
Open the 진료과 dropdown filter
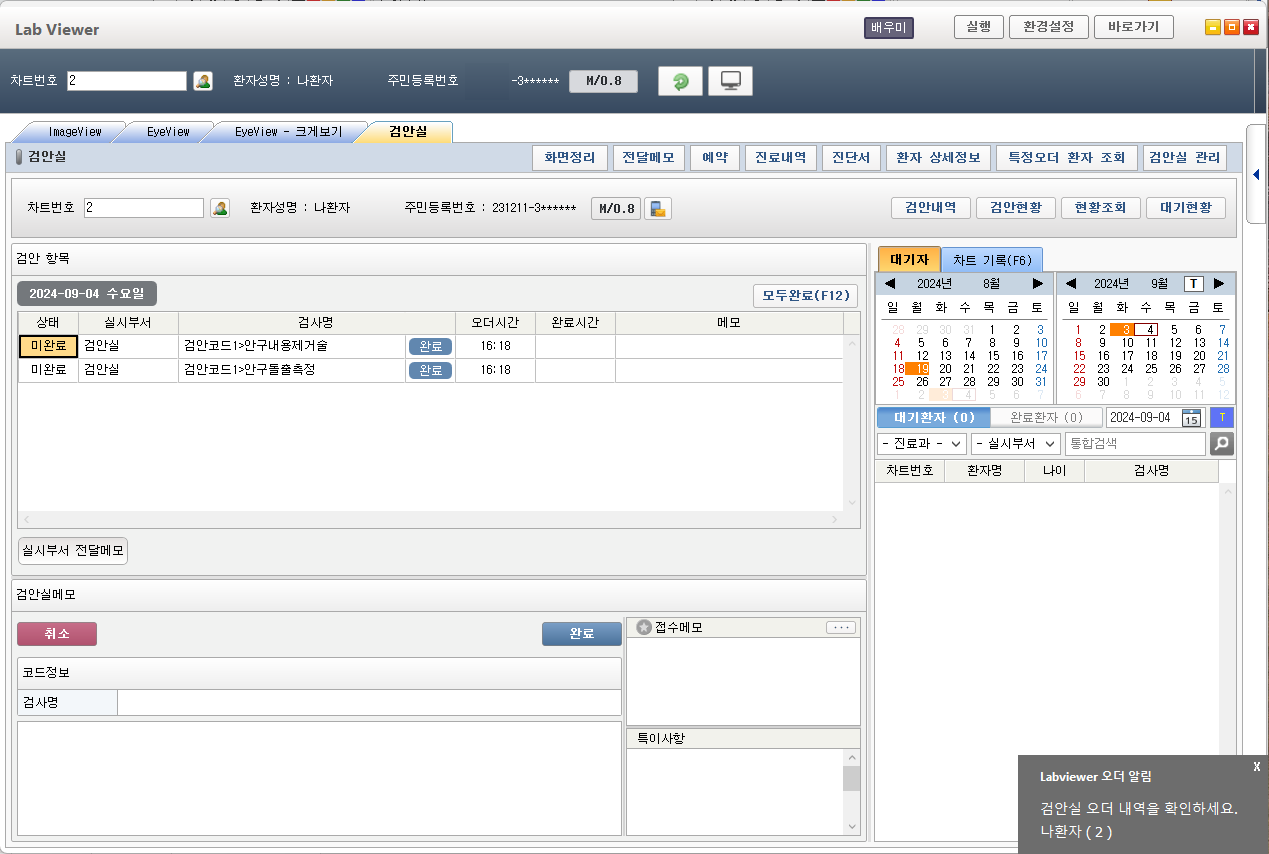[921, 443]
